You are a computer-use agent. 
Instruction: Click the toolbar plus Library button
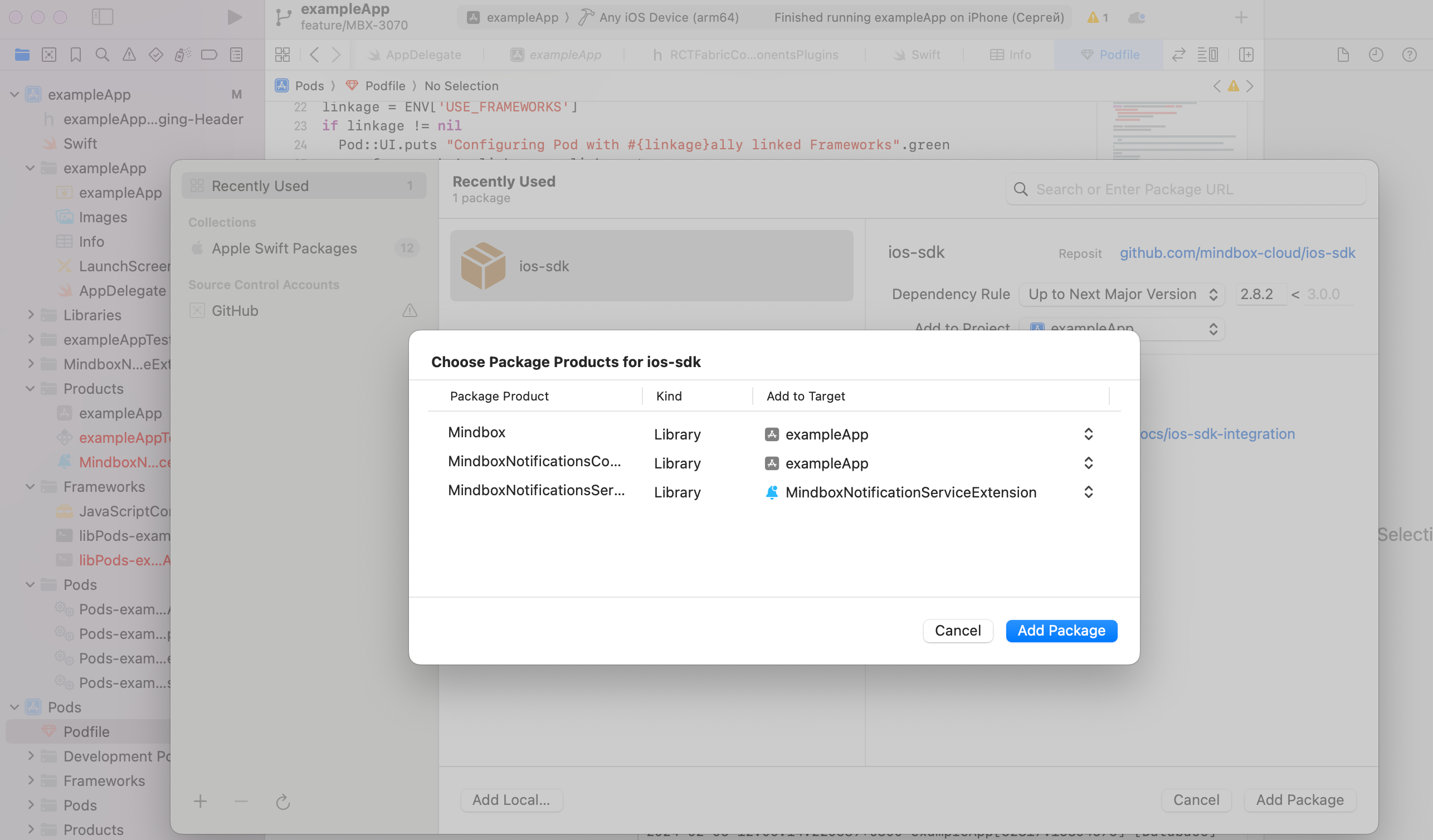click(1241, 18)
